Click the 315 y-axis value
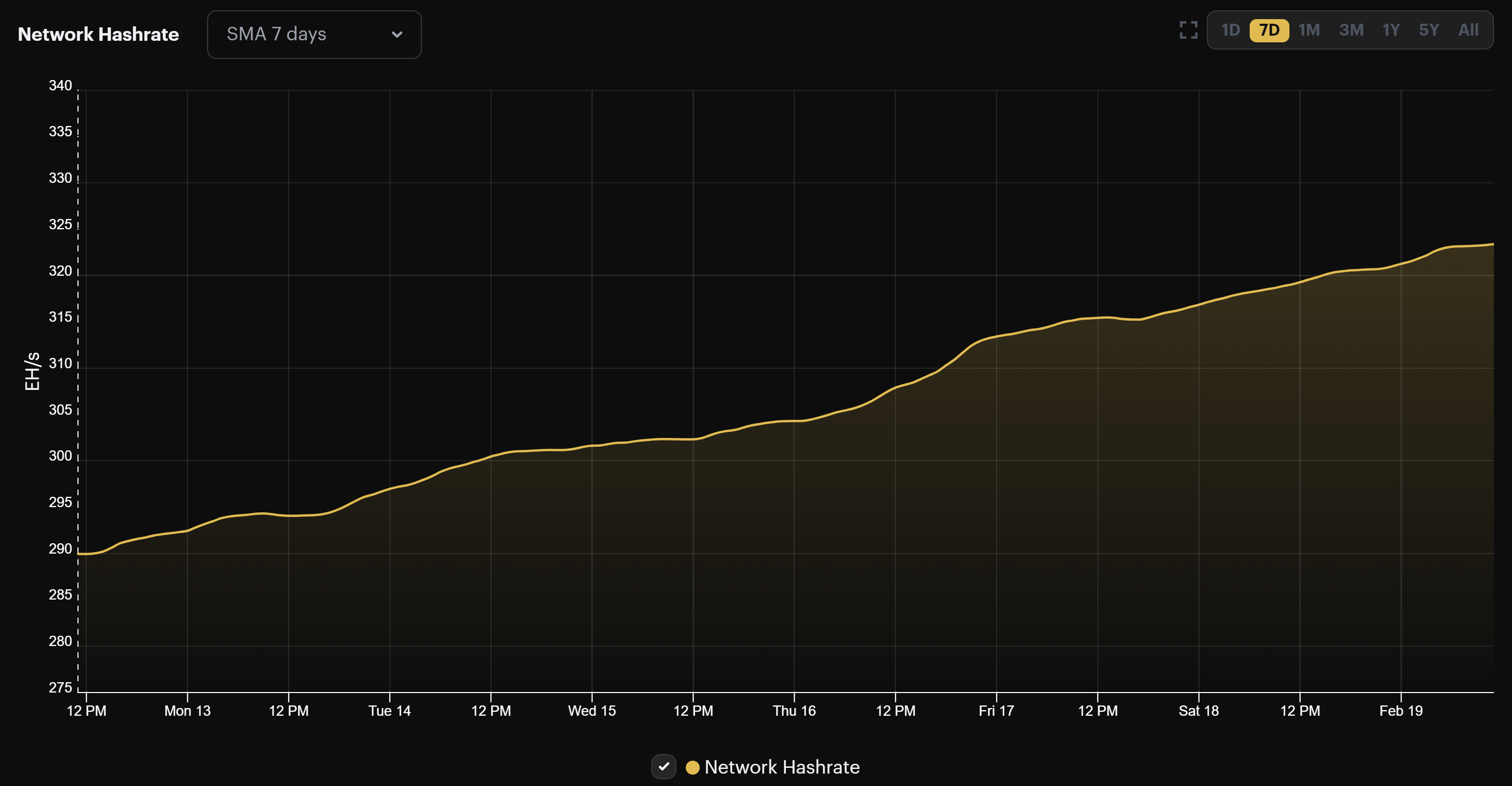 [x=60, y=317]
